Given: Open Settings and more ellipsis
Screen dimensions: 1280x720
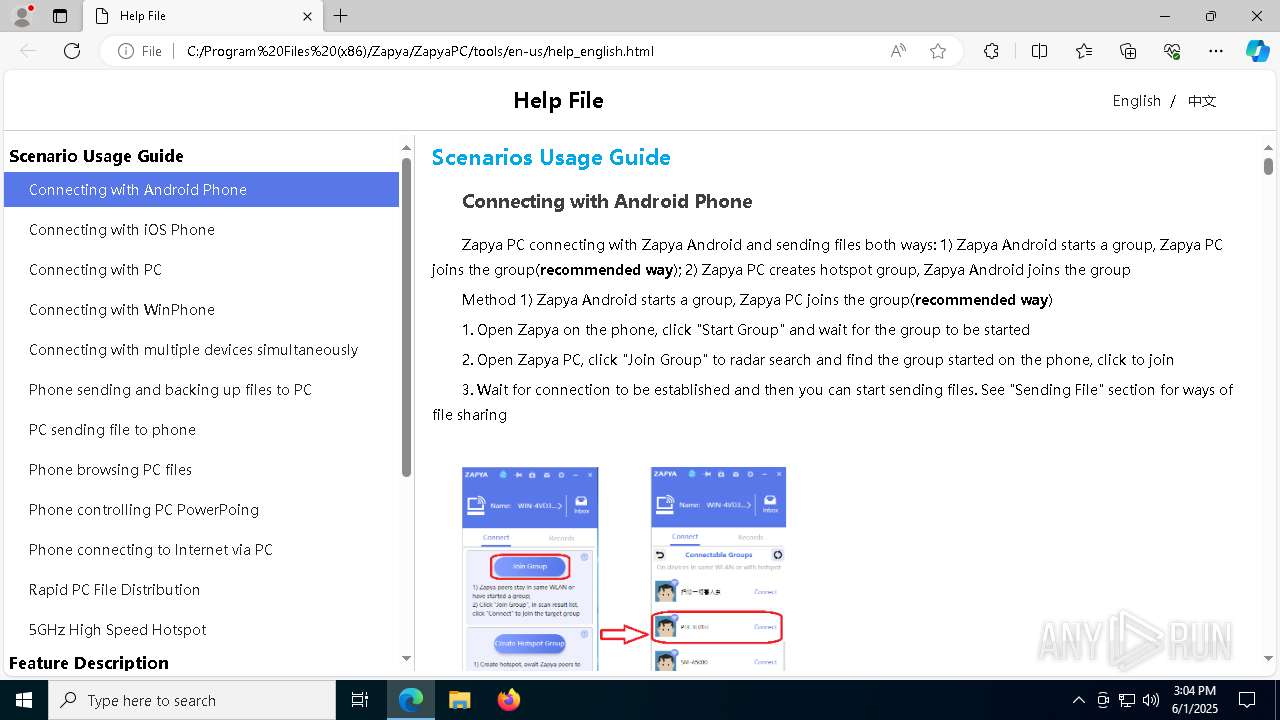Looking at the screenshot, I should 1216,51.
